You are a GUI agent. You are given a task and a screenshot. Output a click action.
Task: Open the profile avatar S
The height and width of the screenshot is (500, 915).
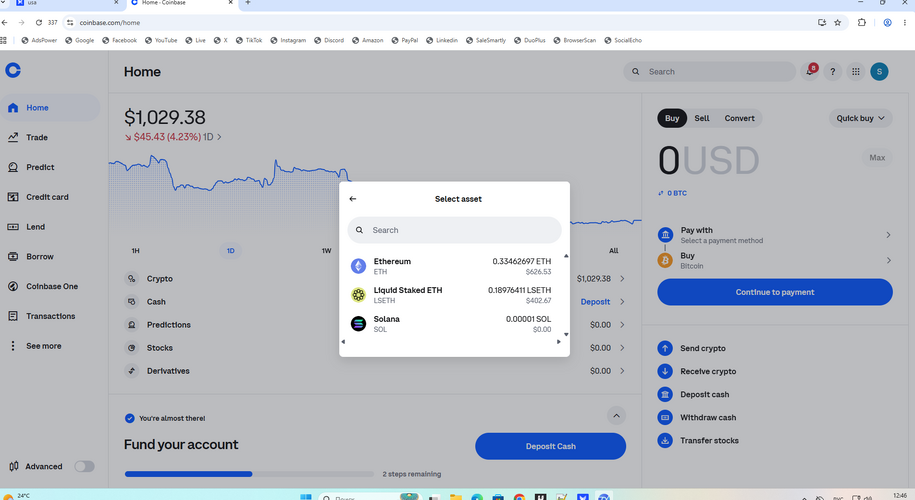pyautogui.click(x=879, y=72)
